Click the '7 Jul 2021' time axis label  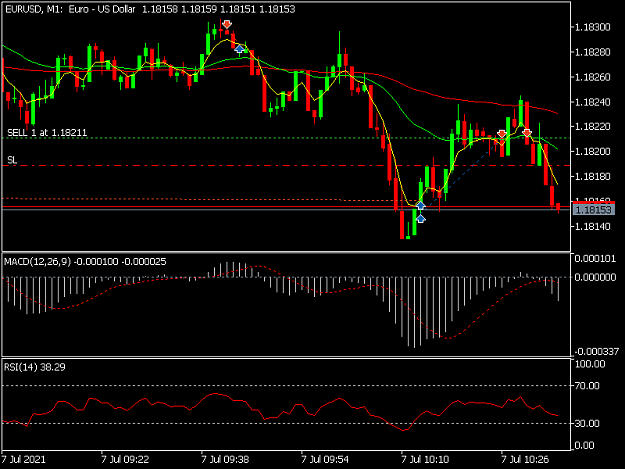(23, 459)
